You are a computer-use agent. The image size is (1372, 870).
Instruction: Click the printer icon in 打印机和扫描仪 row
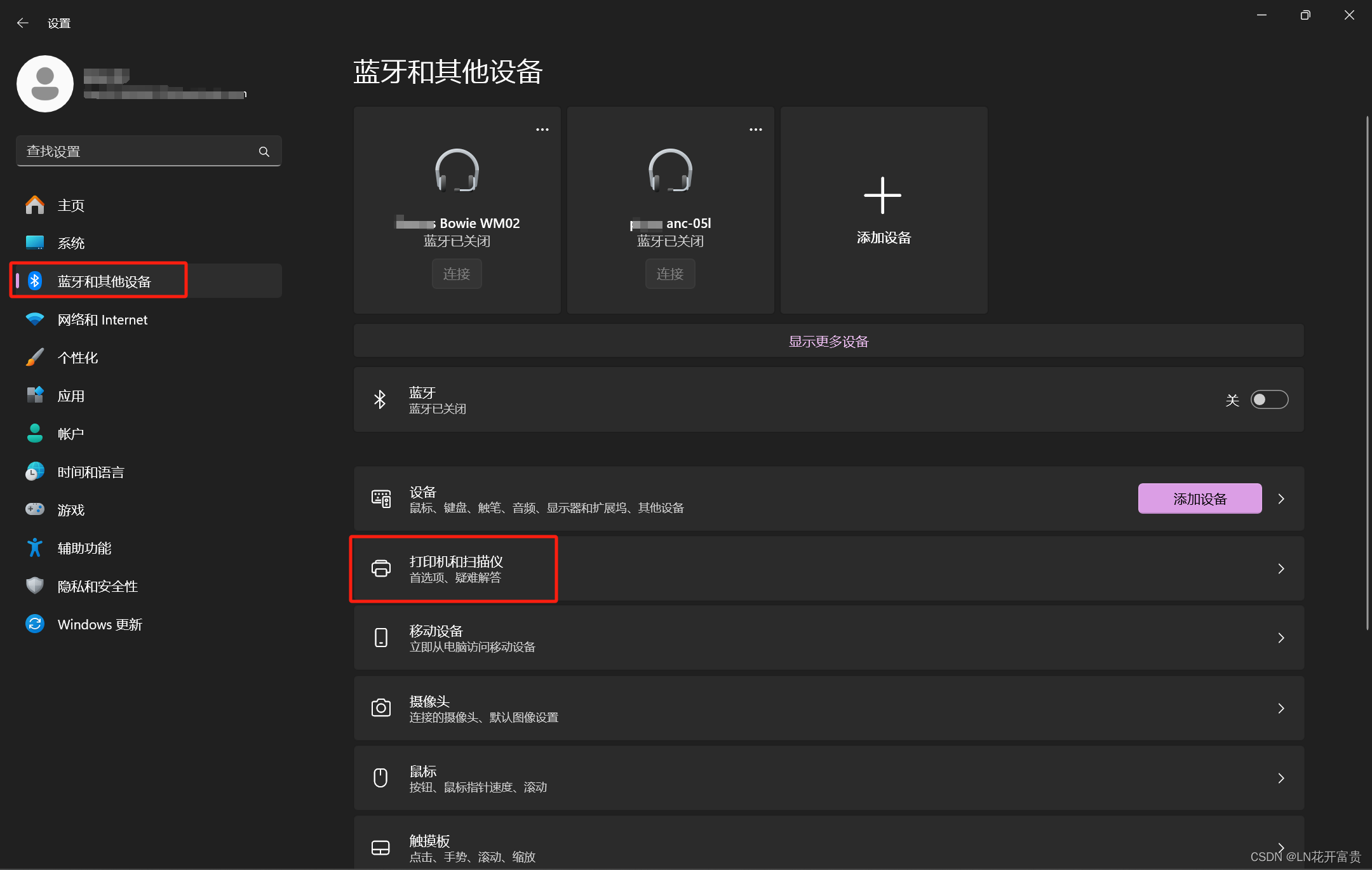tap(380, 568)
